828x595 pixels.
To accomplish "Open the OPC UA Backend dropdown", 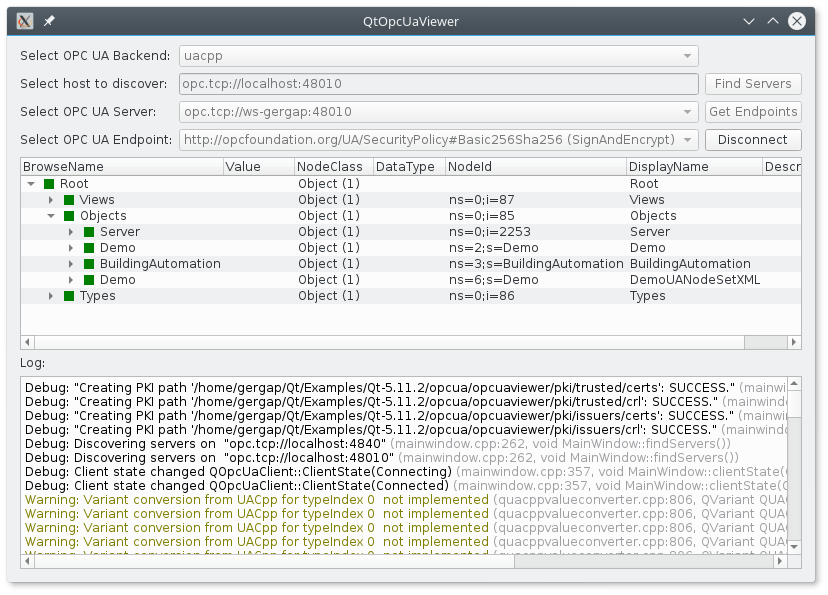I will click(x=439, y=56).
